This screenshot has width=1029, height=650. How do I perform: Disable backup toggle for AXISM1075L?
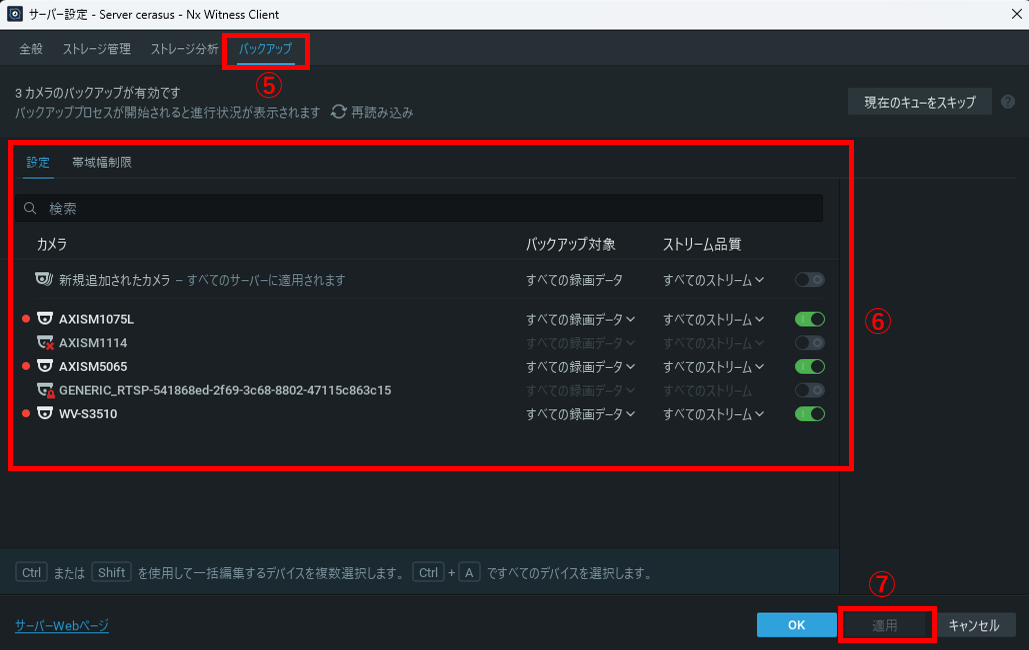pos(810,319)
